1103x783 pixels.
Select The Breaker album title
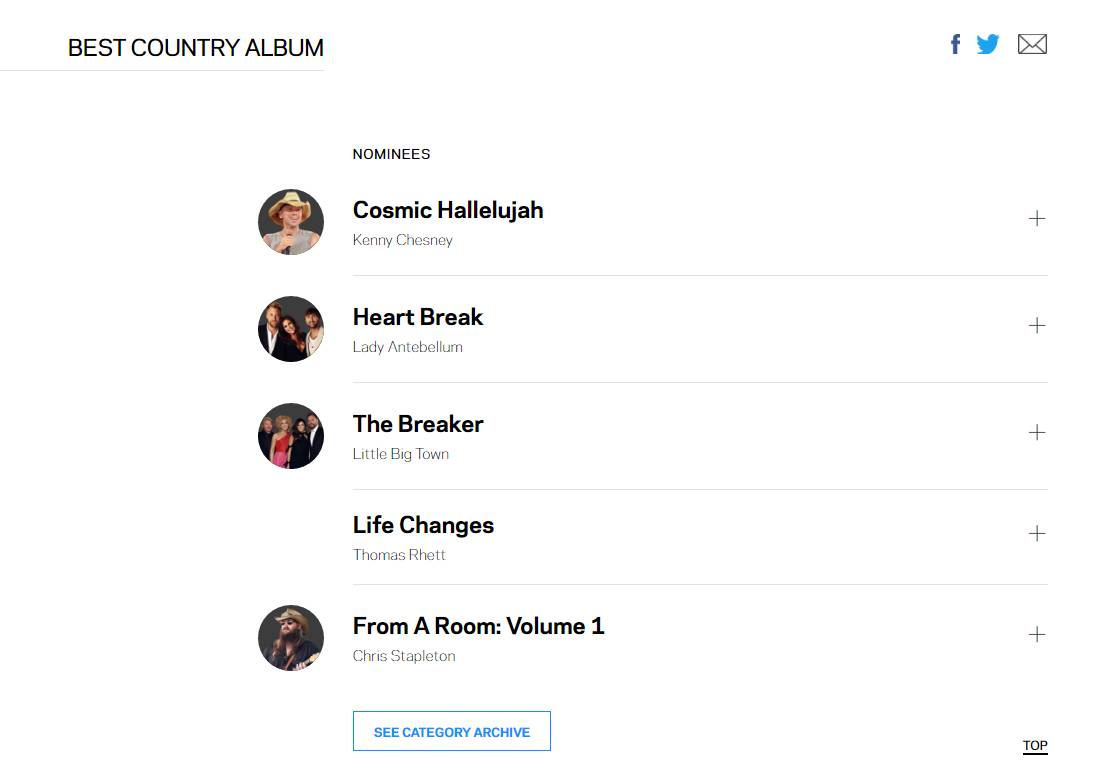click(418, 424)
